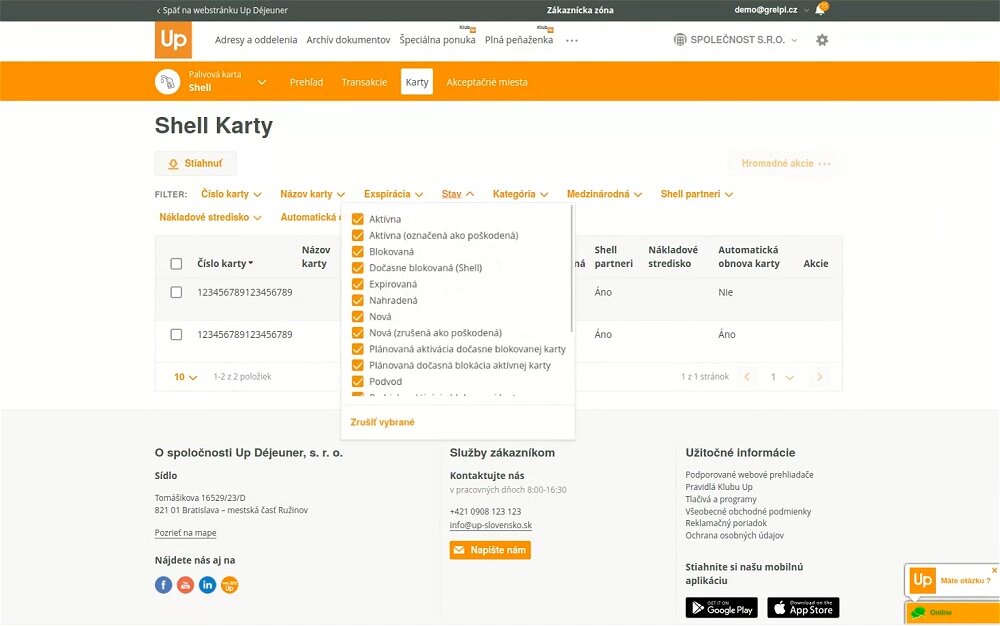Go back to Up Déjeuner website
Image resolution: width=1000 pixels, height=626 pixels.
(x=222, y=10)
